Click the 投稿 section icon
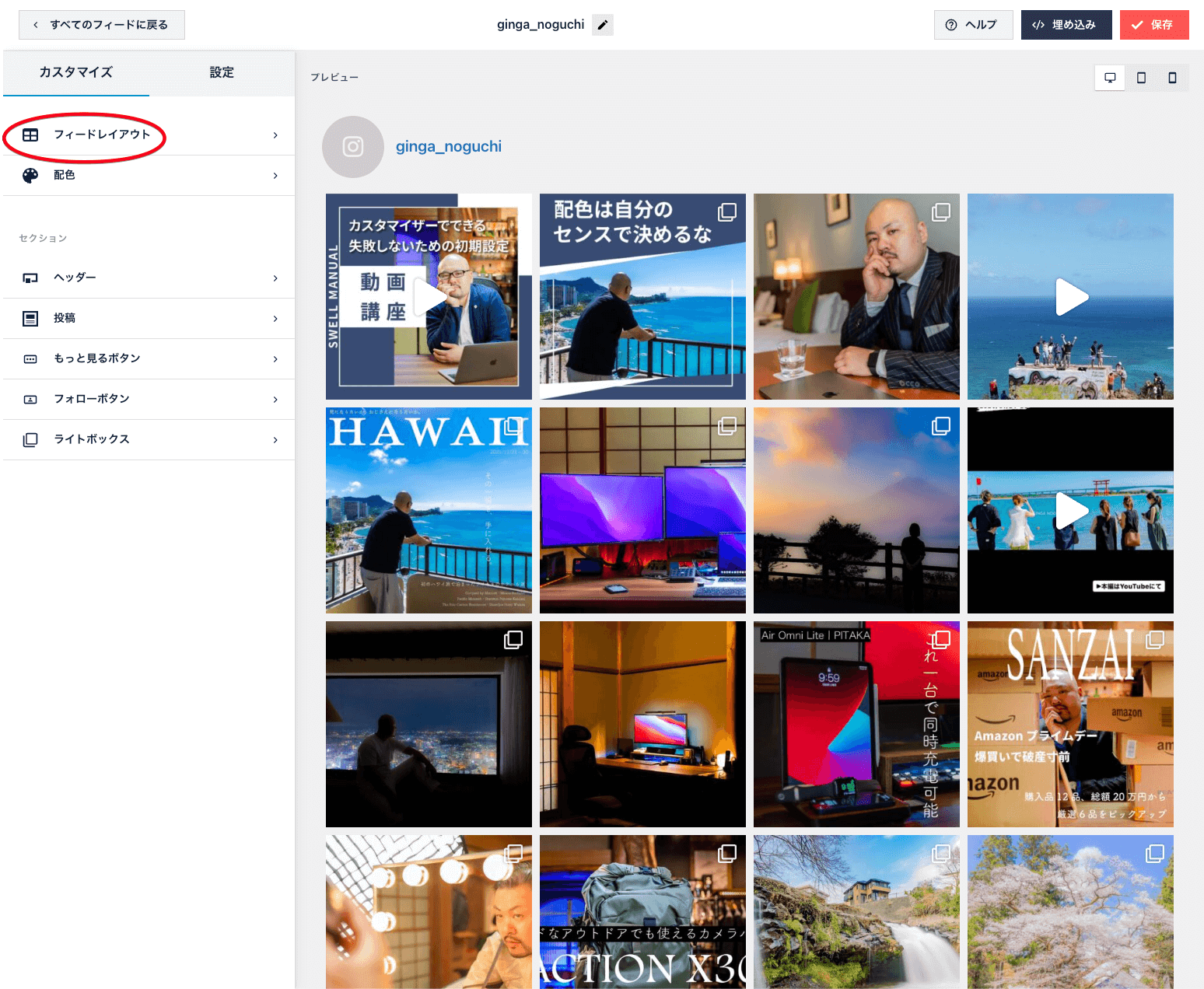This screenshot has width=1204, height=989. tap(30, 319)
